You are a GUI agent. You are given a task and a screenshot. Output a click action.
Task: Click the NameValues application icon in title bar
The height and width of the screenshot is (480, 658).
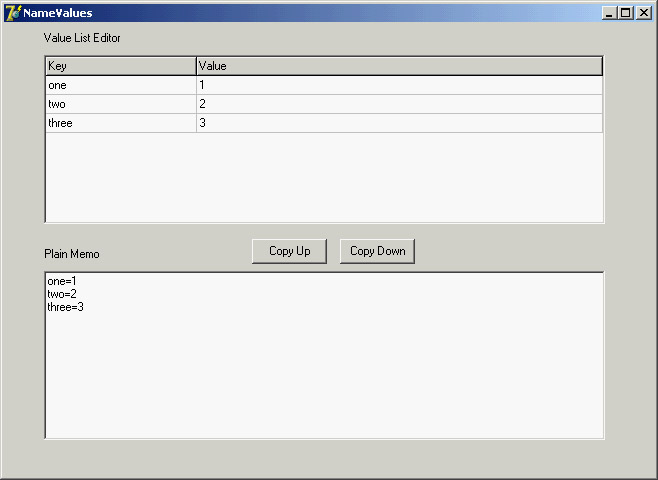click(13, 13)
